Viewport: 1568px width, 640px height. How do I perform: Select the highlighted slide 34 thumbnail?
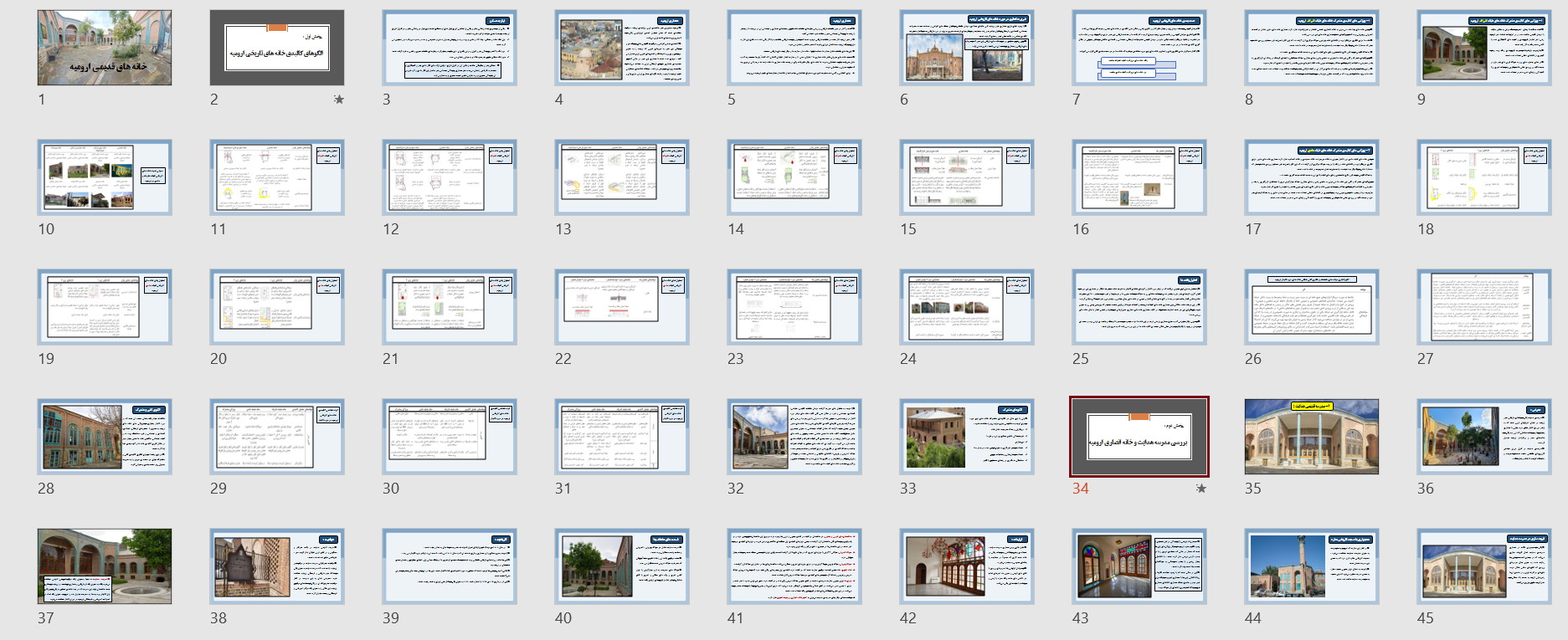1139,437
